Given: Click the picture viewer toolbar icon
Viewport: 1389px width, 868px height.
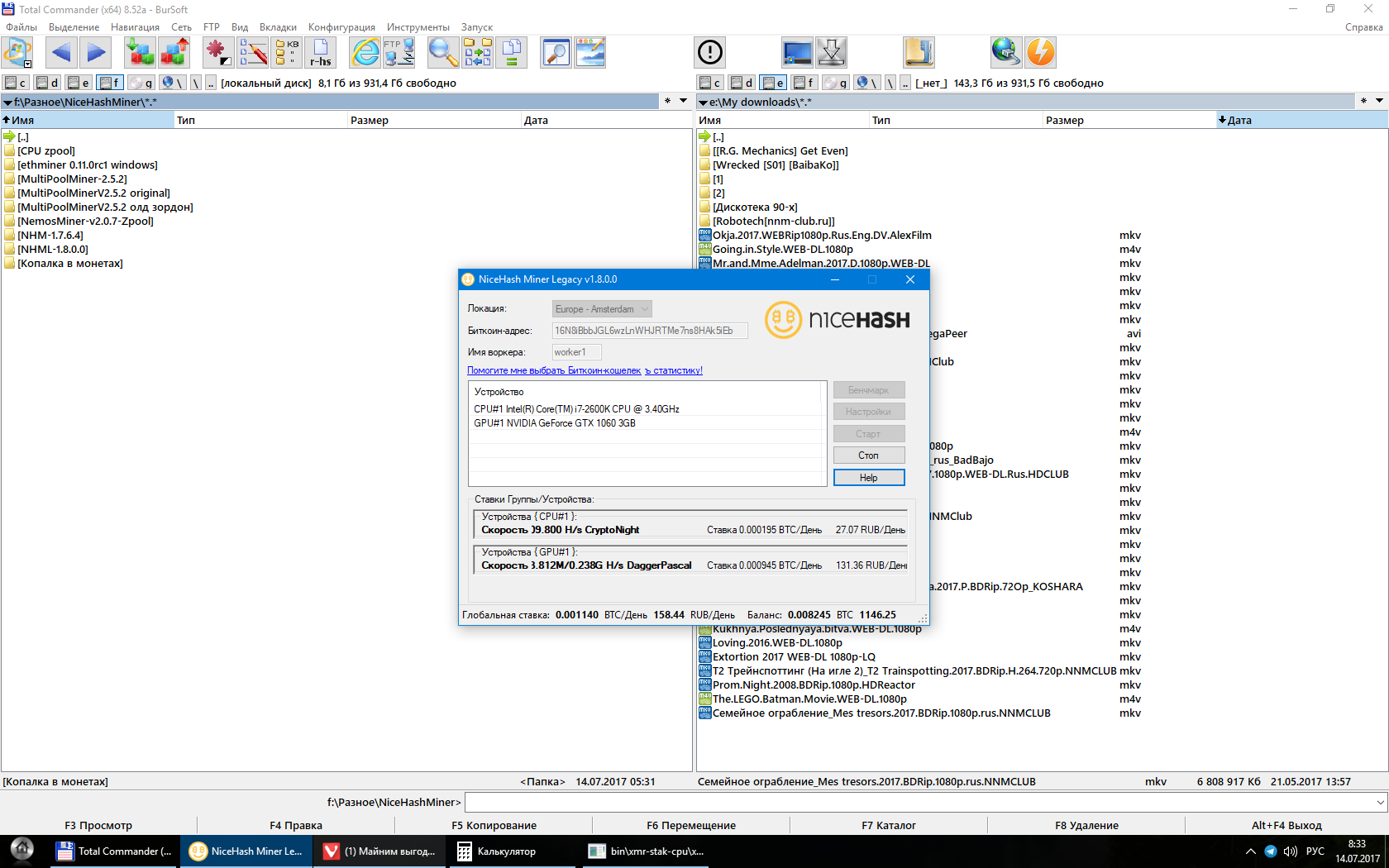Looking at the screenshot, I should [x=590, y=53].
